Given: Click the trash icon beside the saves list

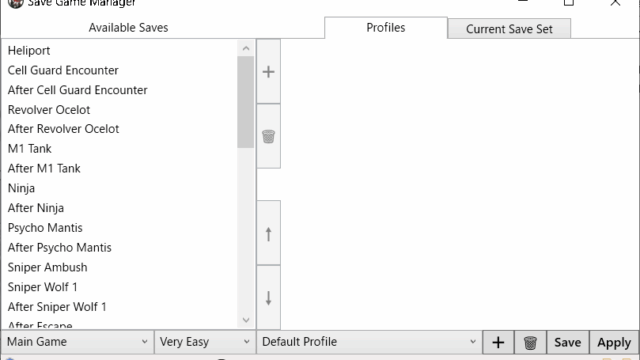Looking at the screenshot, I should coord(269,136).
